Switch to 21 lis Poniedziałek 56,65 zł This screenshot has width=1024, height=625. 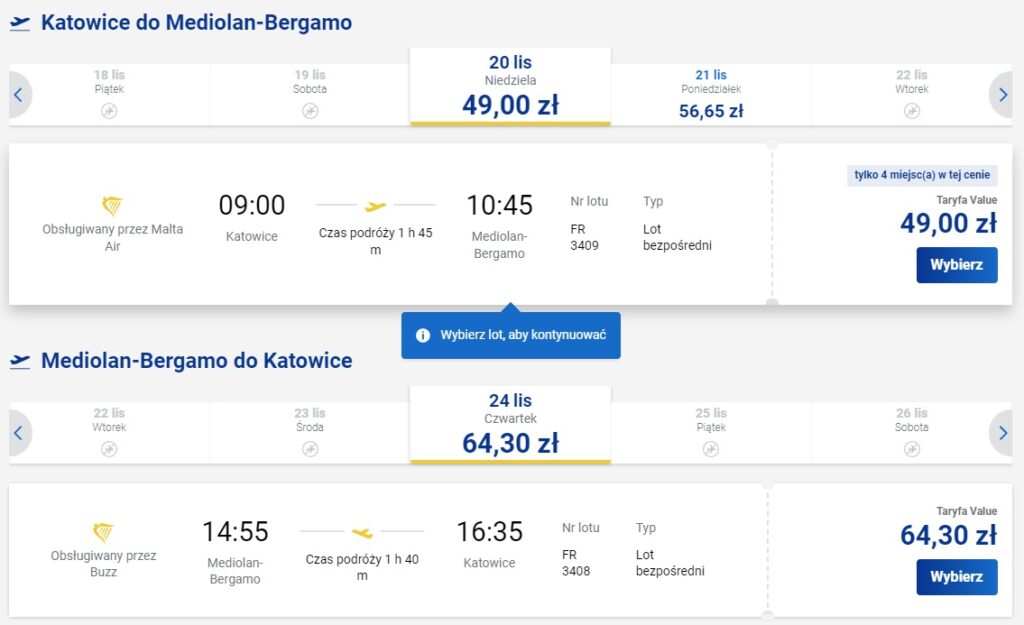pos(710,95)
